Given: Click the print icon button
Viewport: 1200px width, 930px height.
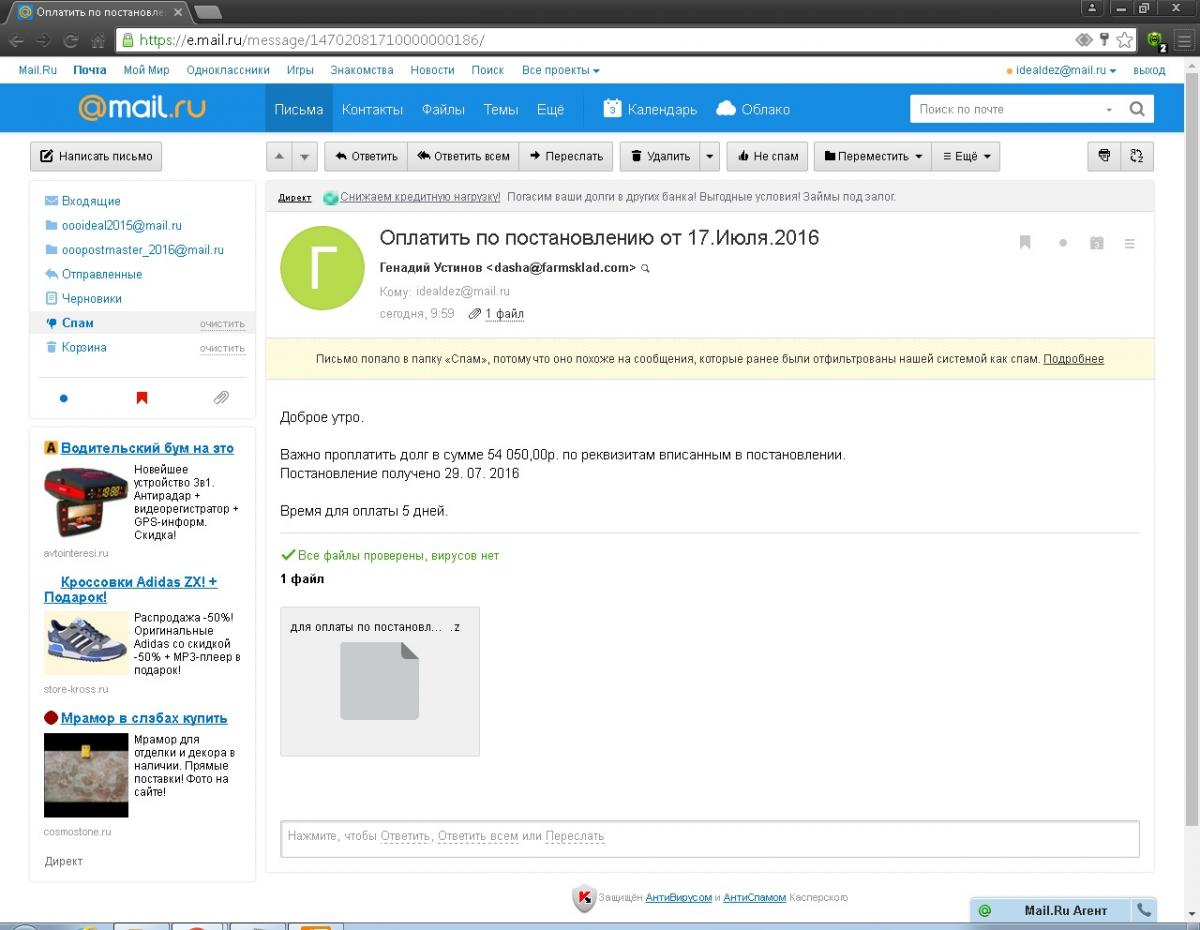Looking at the screenshot, I should (1104, 156).
